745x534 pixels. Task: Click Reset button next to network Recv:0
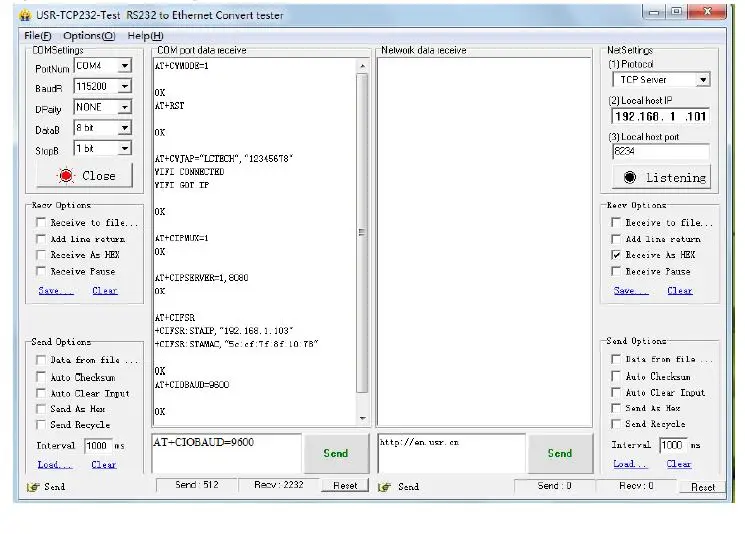(x=703, y=487)
